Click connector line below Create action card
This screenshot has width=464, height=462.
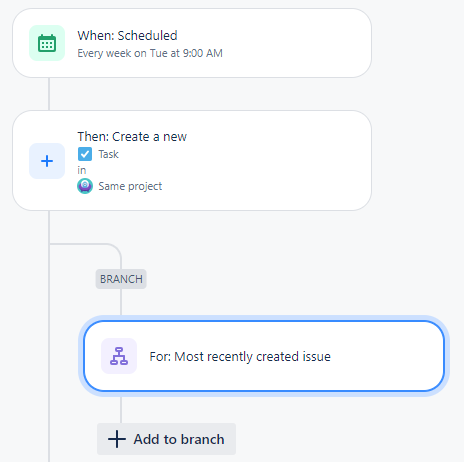click(49, 227)
